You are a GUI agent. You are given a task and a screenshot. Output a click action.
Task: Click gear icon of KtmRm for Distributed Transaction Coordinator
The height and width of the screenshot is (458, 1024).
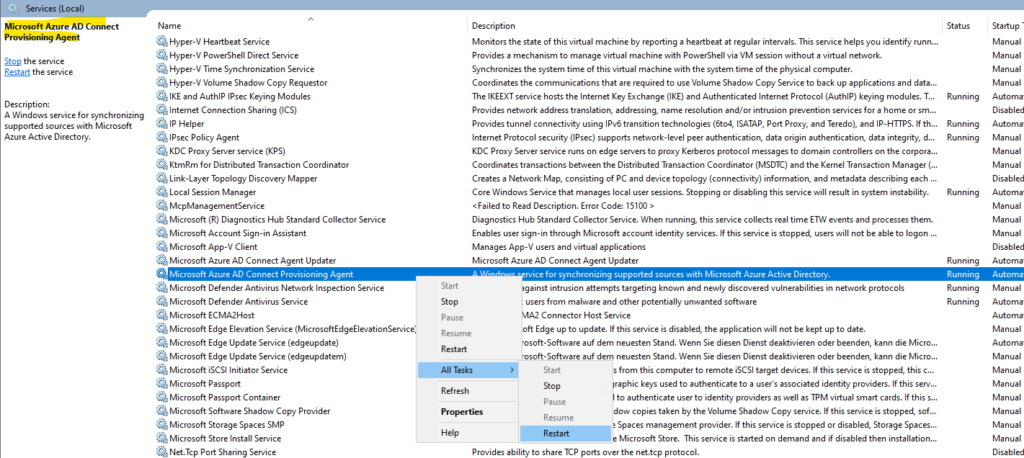pyautogui.click(x=162, y=165)
